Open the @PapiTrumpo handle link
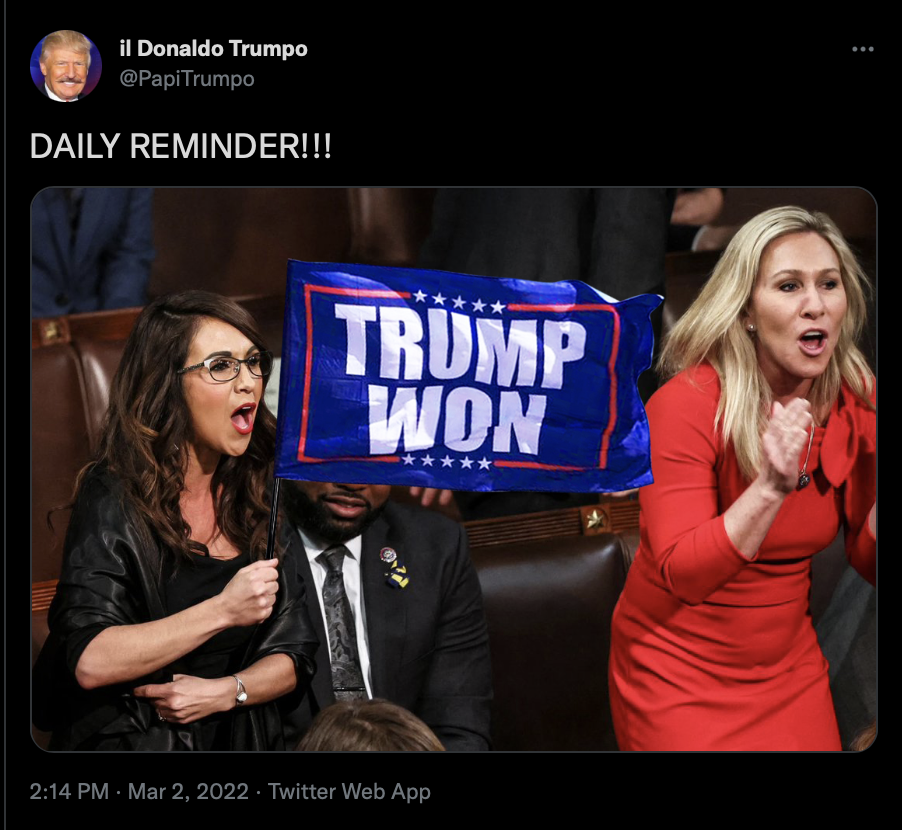 tap(187, 79)
